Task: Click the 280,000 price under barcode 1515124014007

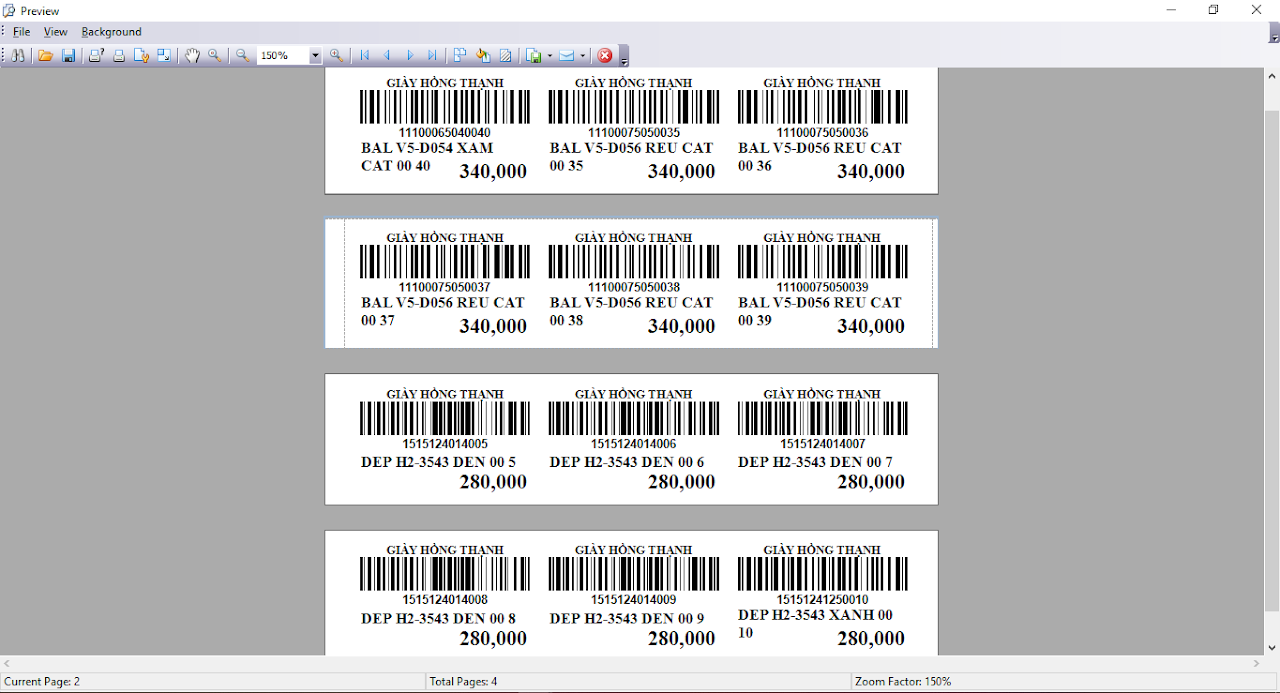Action: point(871,482)
